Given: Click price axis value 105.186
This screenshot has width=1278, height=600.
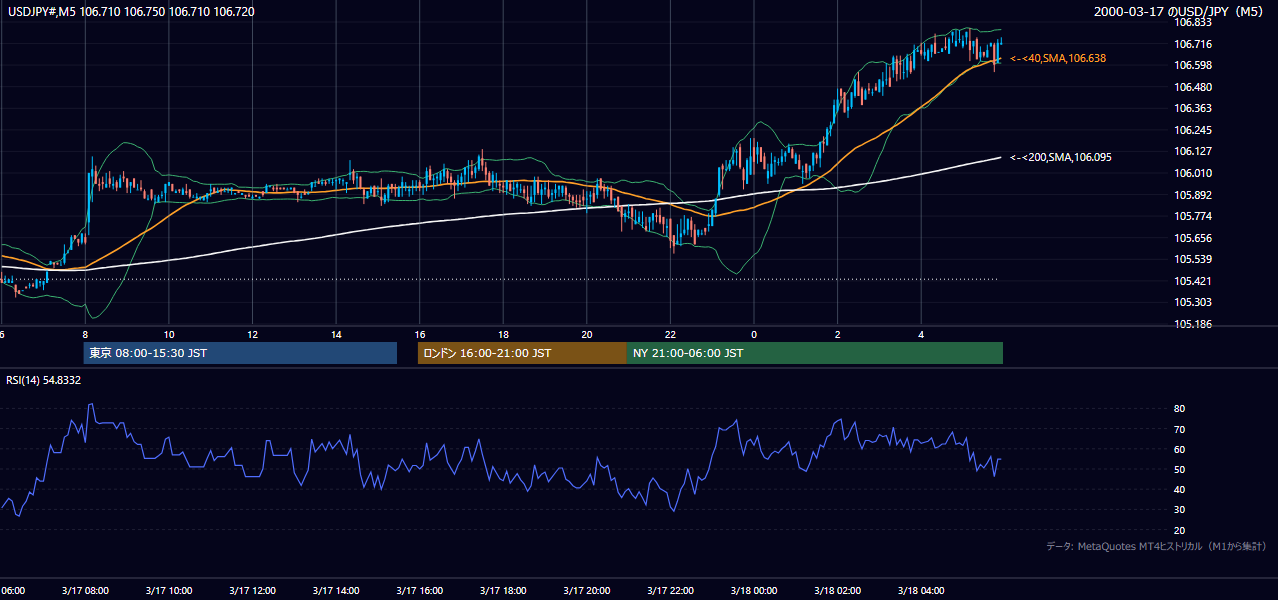Looking at the screenshot, I should (1192, 325).
